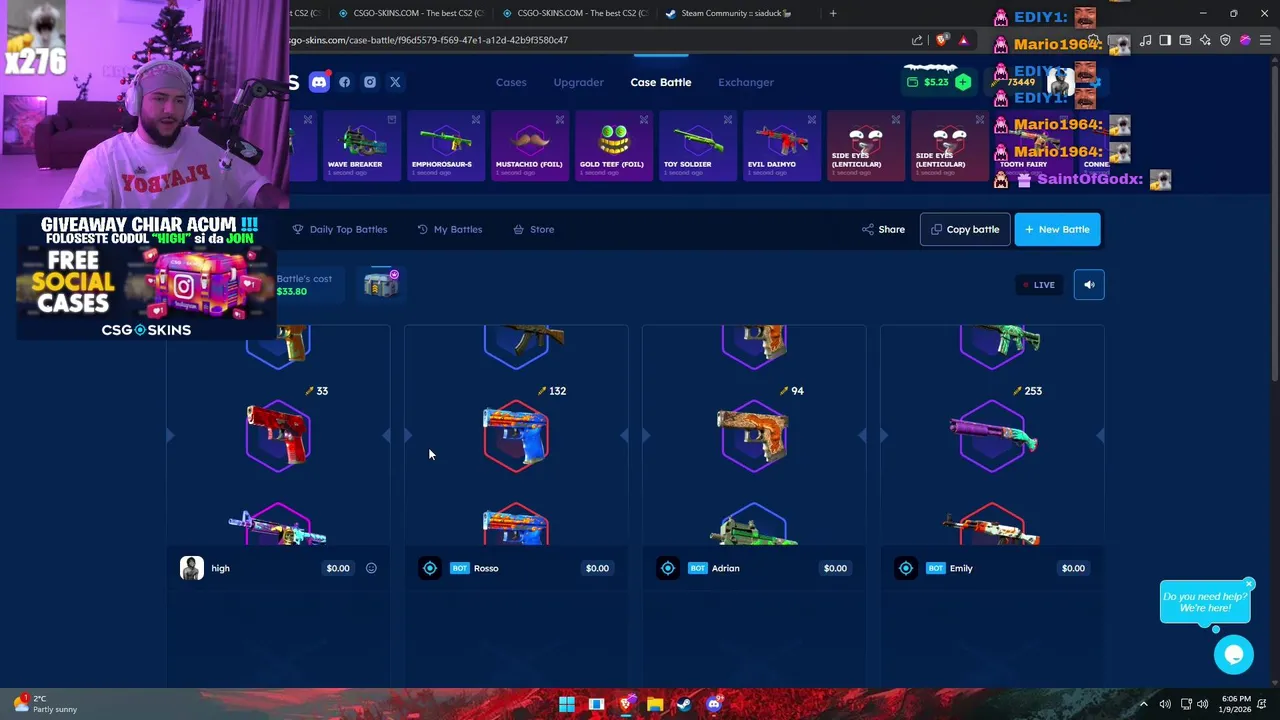Click battle icon on Emphorosaur-S card
The image size is (1280, 720).
coord(476,120)
